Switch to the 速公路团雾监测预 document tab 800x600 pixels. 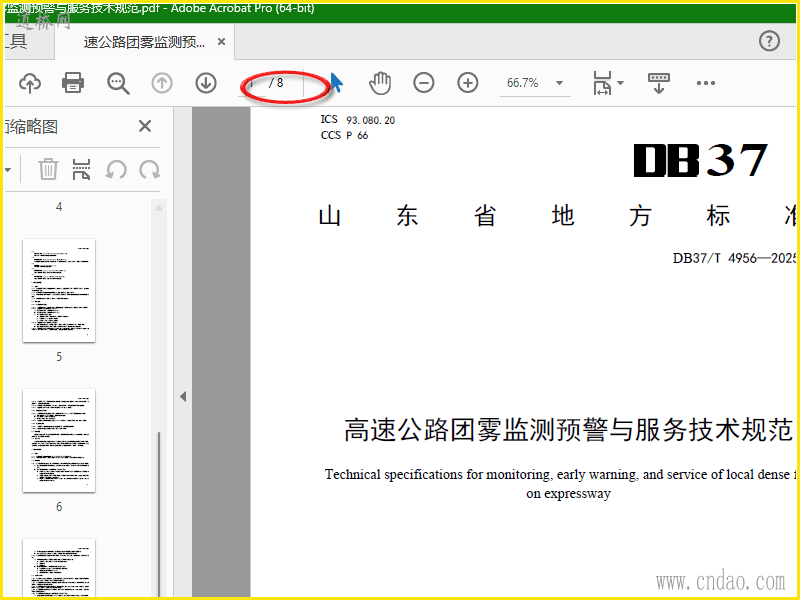tap(144, 42)
